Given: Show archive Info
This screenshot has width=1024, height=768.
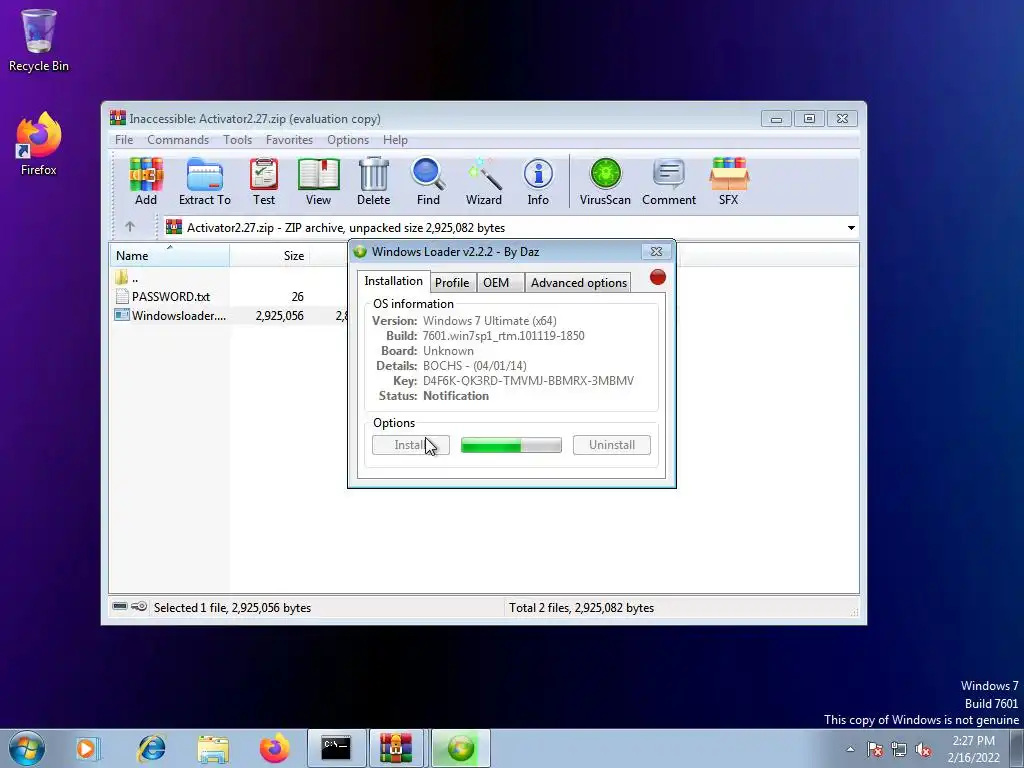Looking at the screenshot, I should (x=538, y=182).
